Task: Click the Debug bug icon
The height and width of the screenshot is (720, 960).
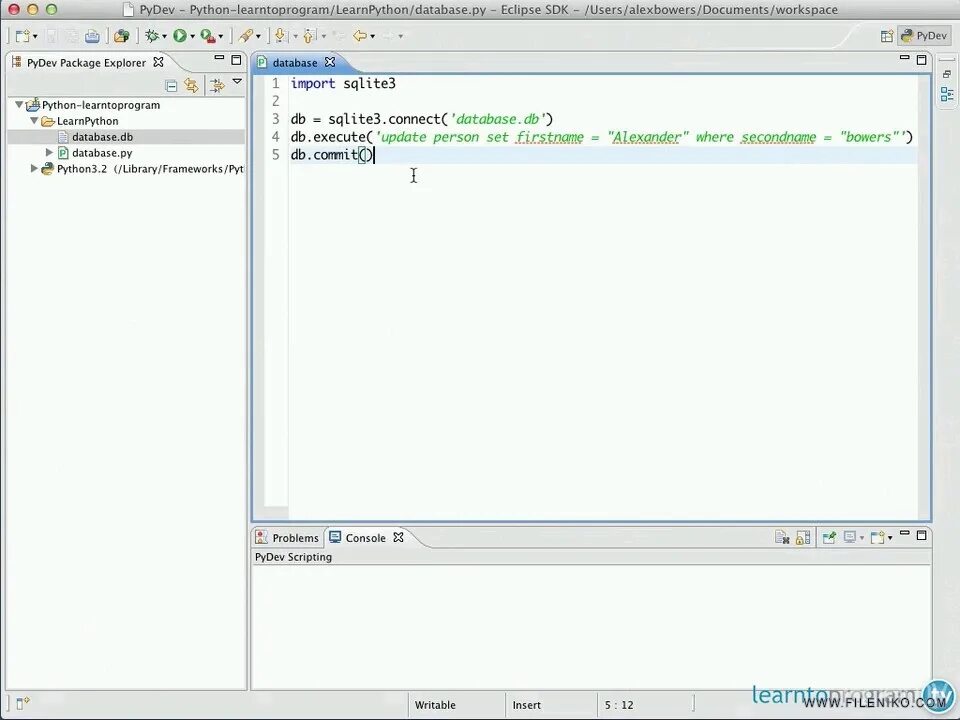Action: click(152, 36)
